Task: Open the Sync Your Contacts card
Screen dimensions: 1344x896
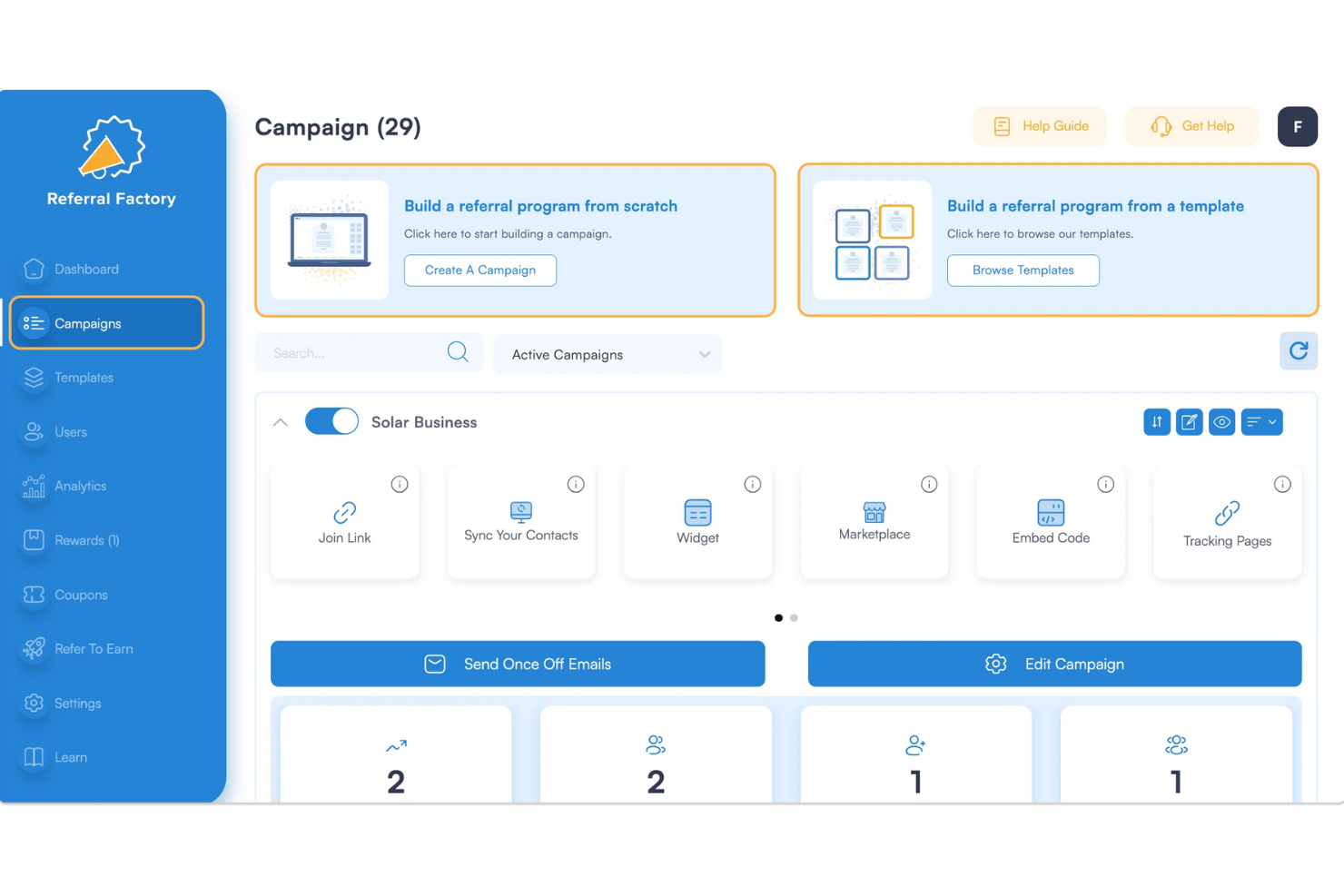Action: click(521, 522)
